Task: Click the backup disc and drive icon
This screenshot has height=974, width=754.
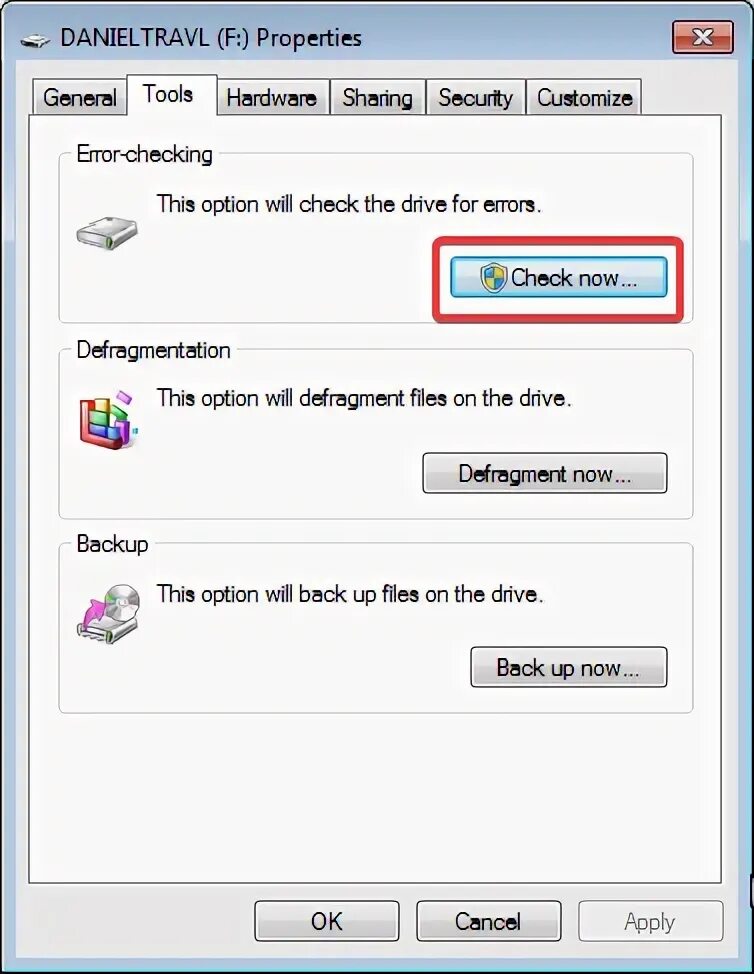Action: tap(108, 613)
